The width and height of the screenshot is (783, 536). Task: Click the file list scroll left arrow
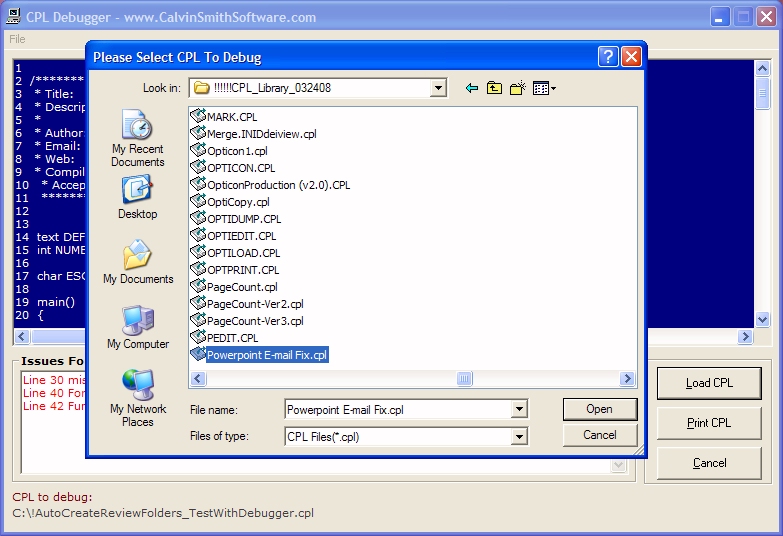pos(198,379)
